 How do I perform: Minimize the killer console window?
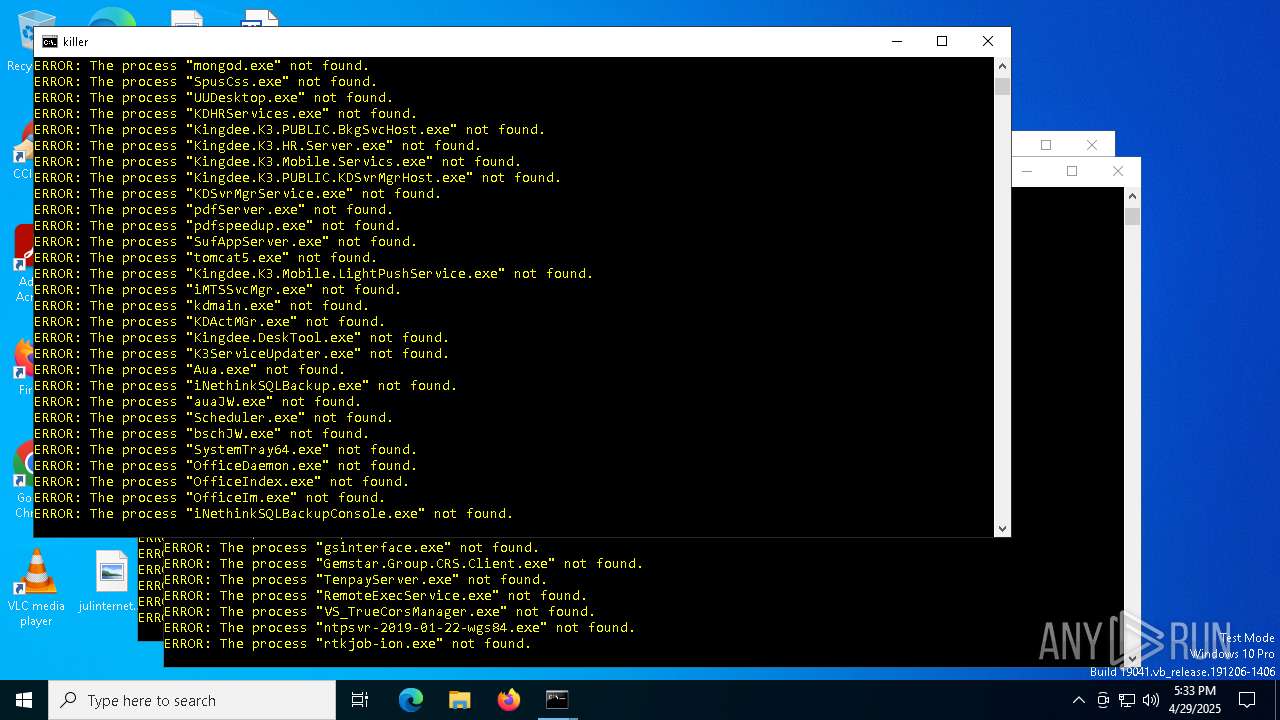[x=896, y=41]
